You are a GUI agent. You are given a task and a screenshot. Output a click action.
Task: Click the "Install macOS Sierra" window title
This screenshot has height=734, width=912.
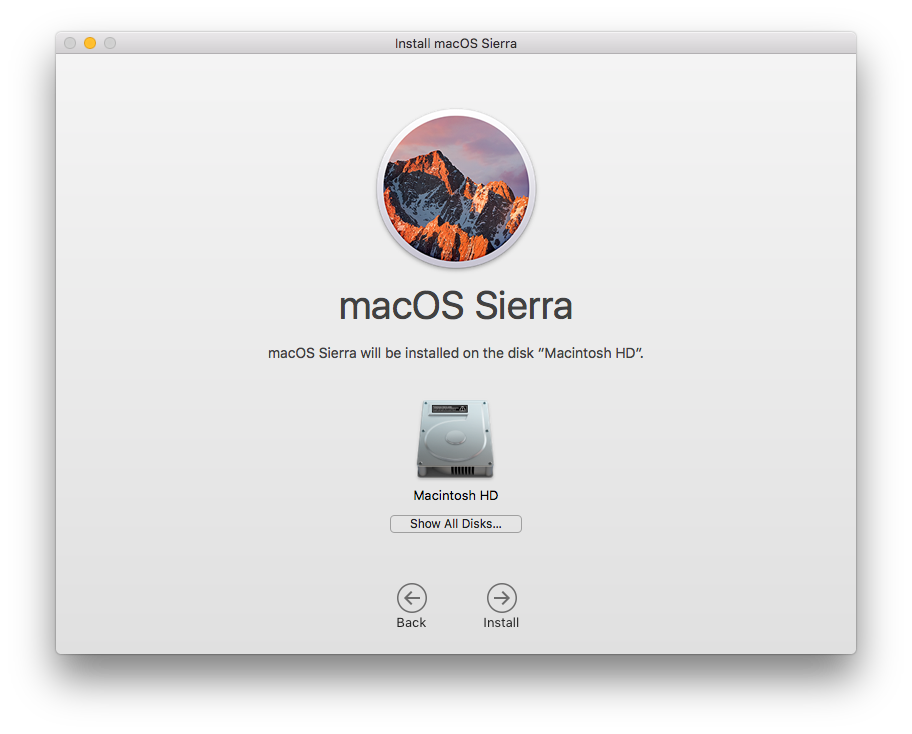456,44
